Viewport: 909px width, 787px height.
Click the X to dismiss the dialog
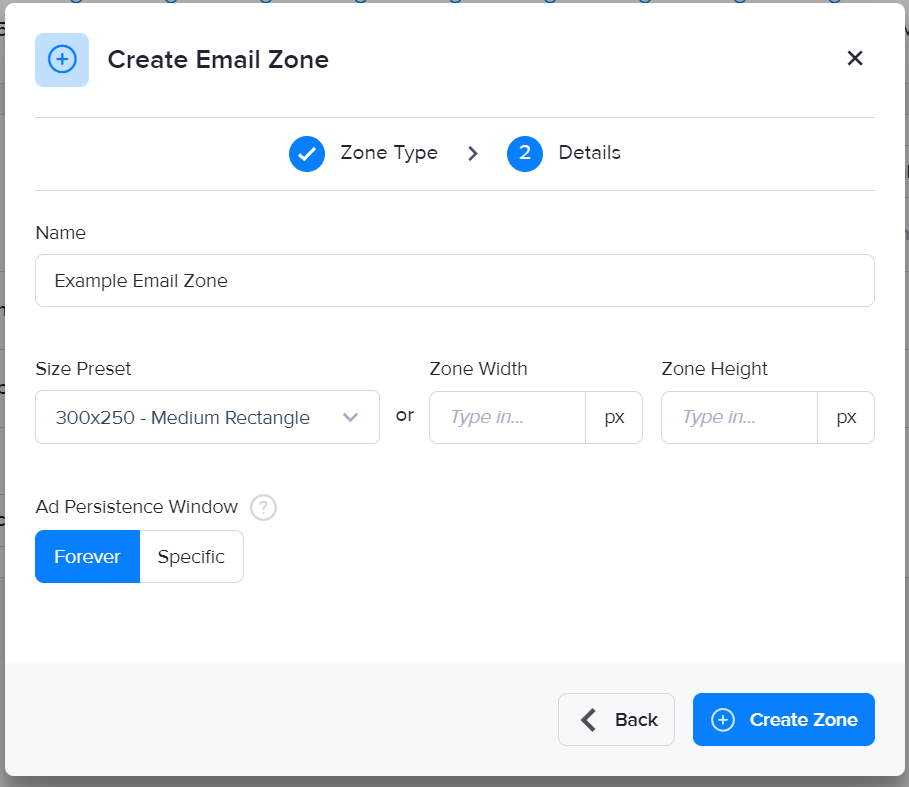855,58
